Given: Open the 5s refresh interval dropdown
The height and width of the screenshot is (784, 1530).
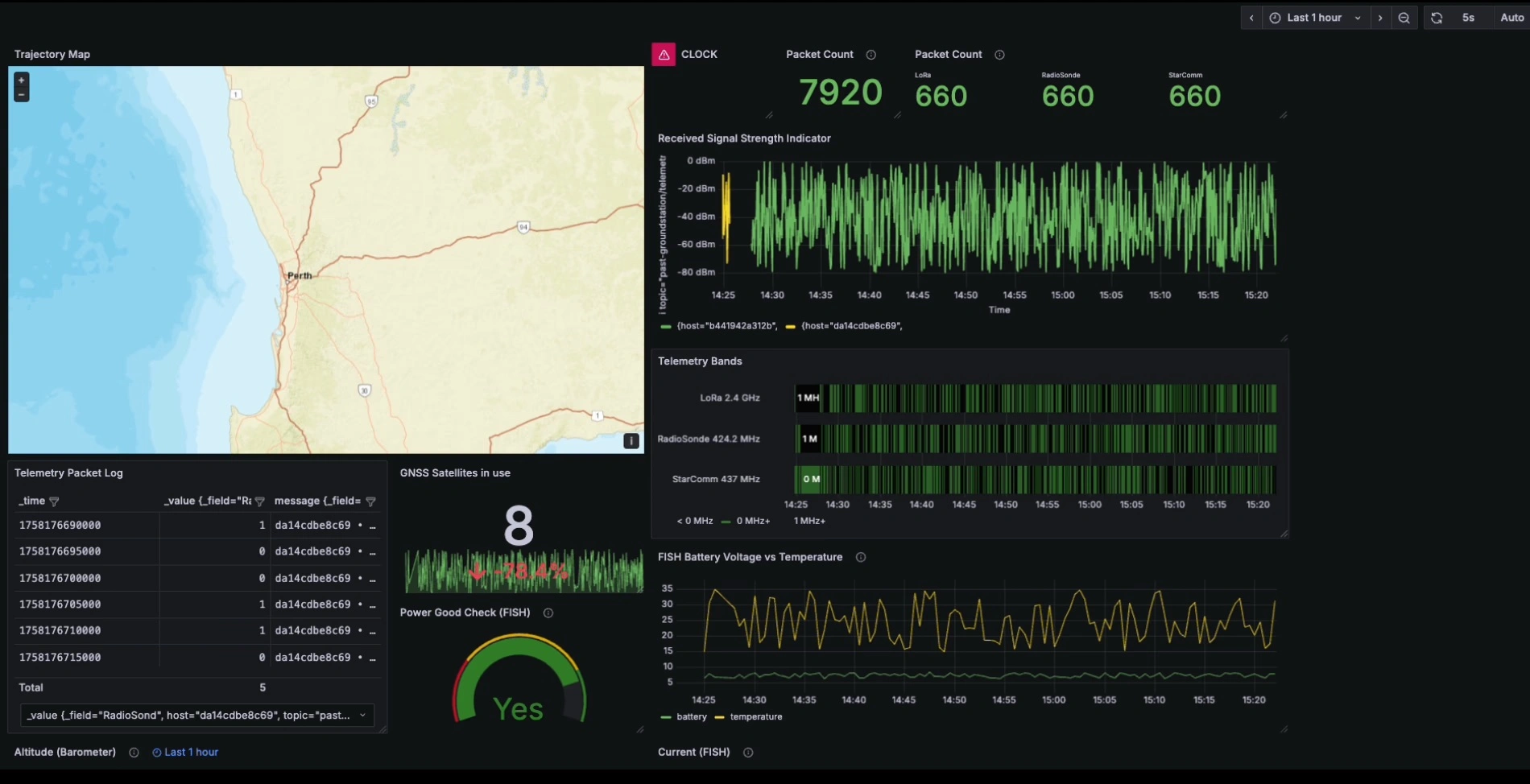Looking at the screenshot, I should 1468,18.
